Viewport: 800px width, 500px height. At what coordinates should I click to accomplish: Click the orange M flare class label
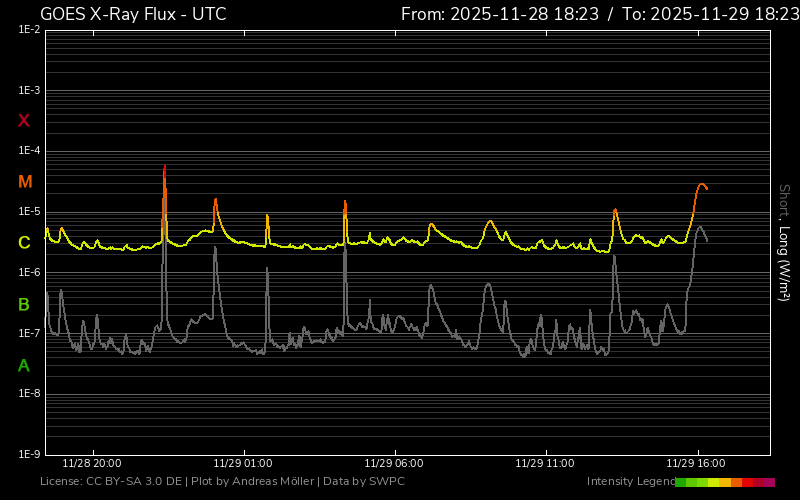coord(25,182)
